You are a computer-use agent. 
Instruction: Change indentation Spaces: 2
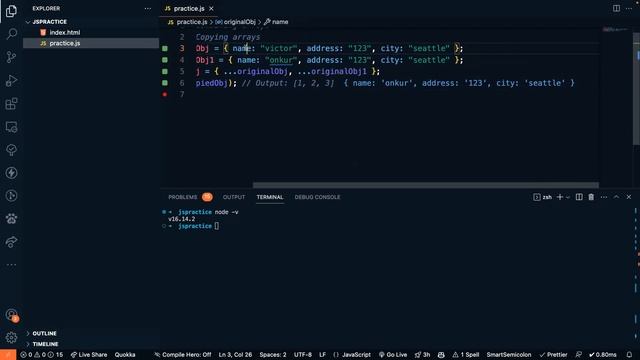pos(273,355)
